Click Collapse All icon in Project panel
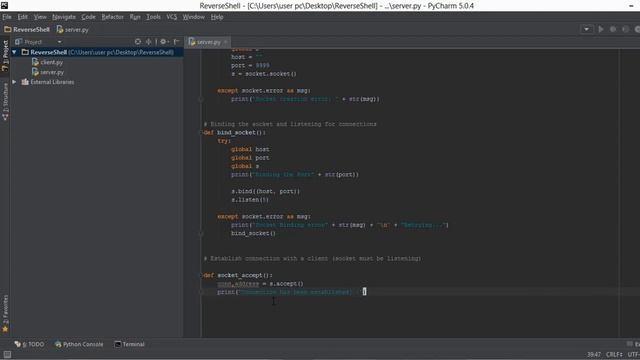Image resolution: width=640 pixels, height=360 pixels. click(x=149, y=42)
